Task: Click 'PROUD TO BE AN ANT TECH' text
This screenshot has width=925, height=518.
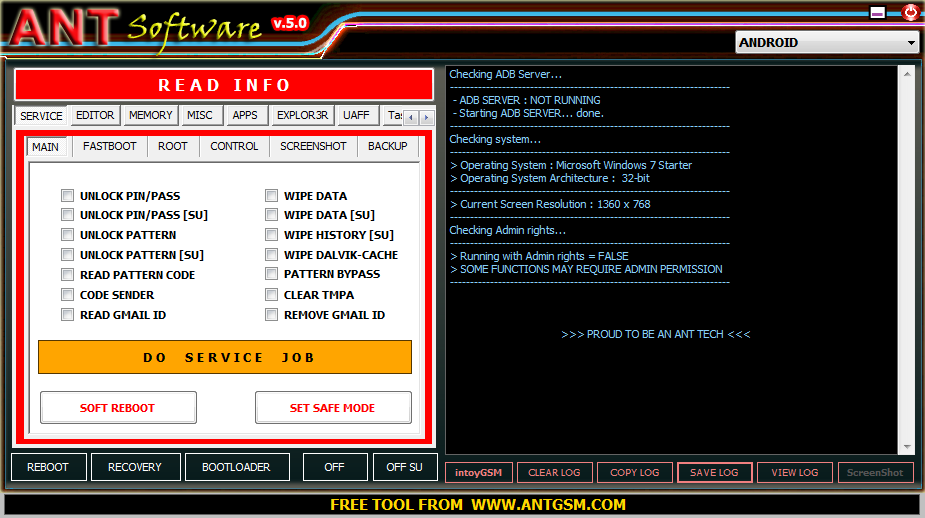Action: coord(655,335)
